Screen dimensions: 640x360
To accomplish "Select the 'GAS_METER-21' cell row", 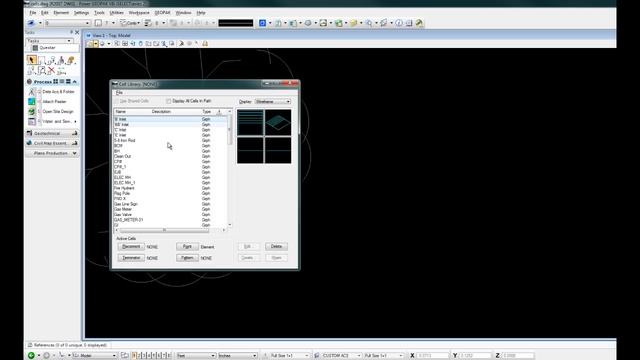I will [170, 220].
